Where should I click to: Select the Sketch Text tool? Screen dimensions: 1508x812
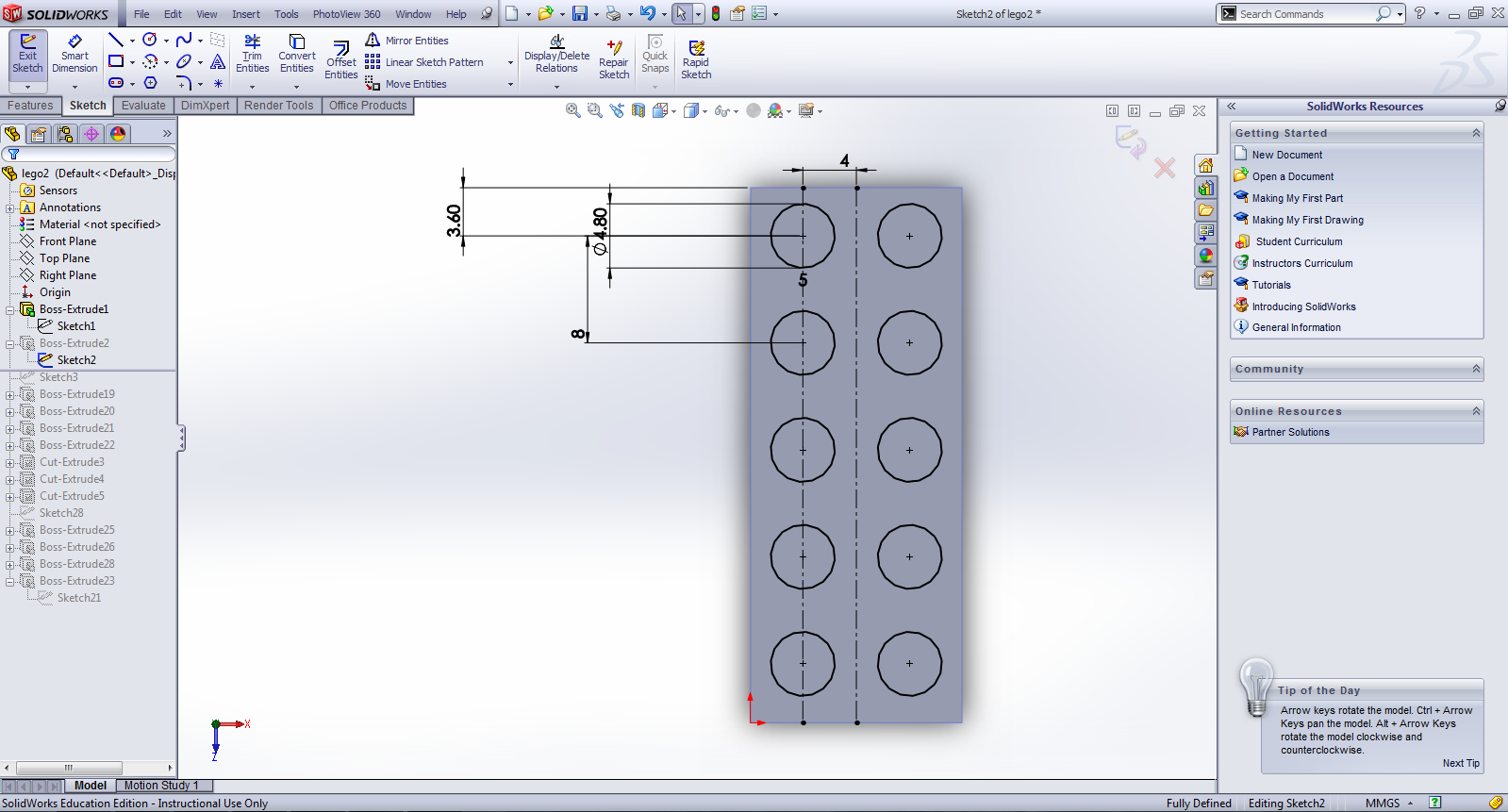click(x=218, y=61)
